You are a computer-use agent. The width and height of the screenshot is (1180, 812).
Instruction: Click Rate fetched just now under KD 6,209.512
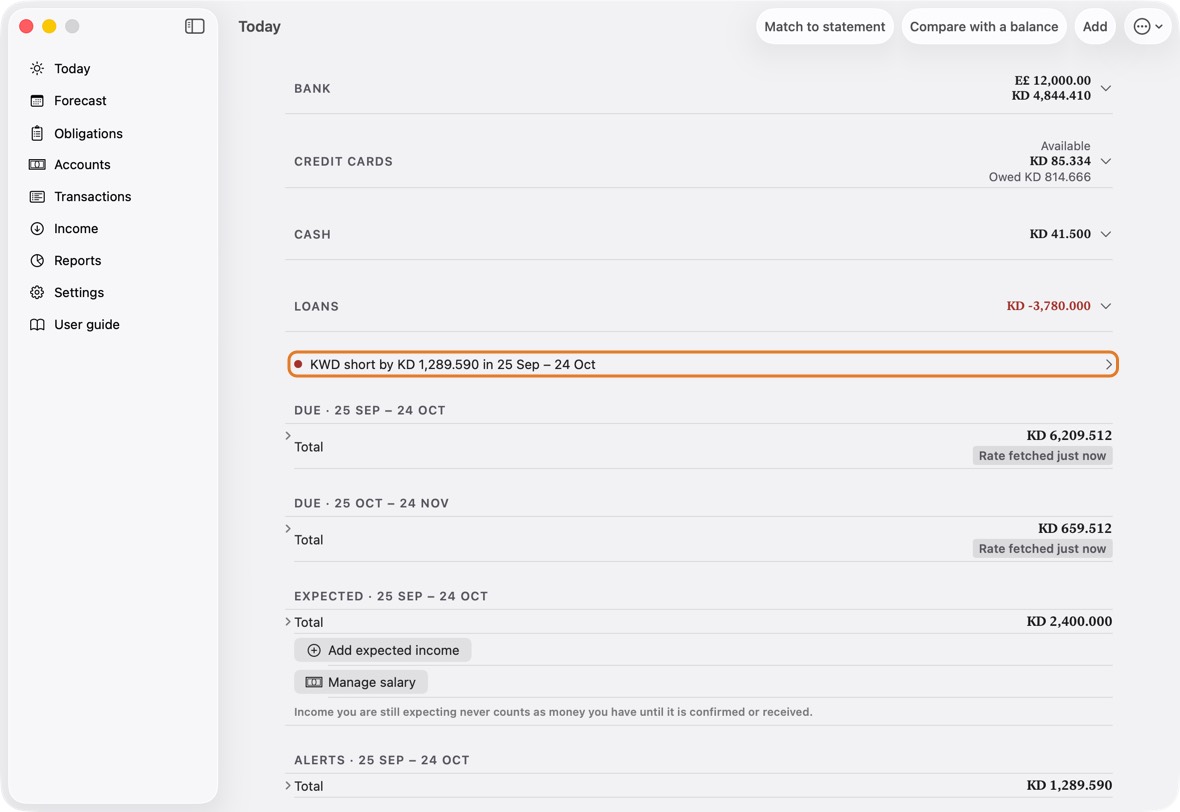1042,456
